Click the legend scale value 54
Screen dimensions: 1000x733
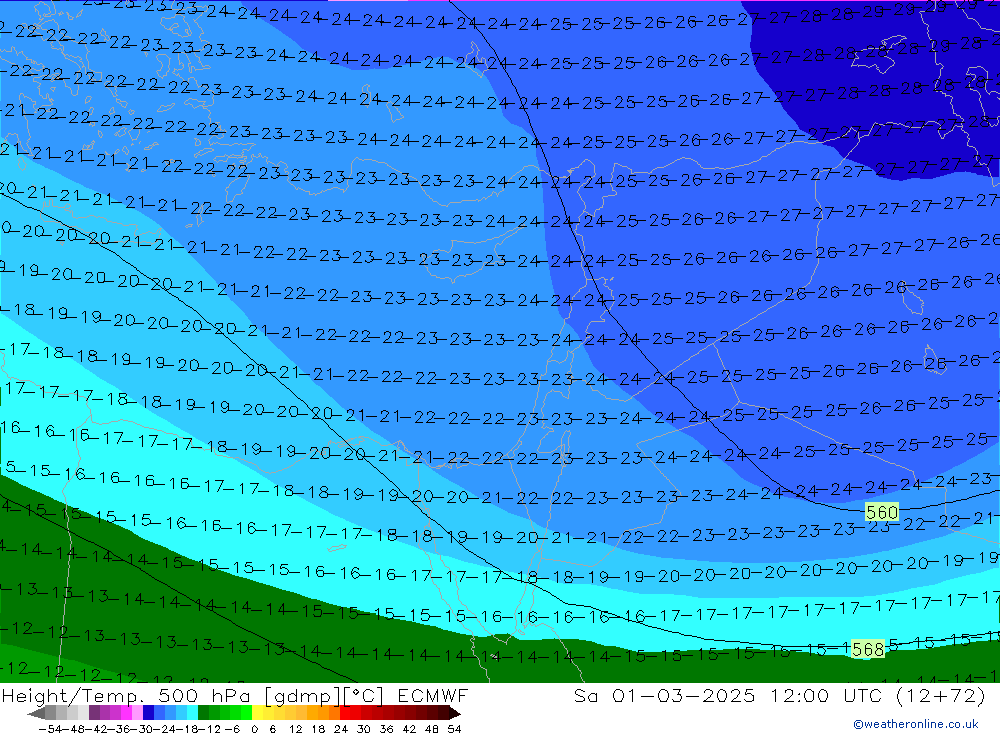[x=454, y=729]
